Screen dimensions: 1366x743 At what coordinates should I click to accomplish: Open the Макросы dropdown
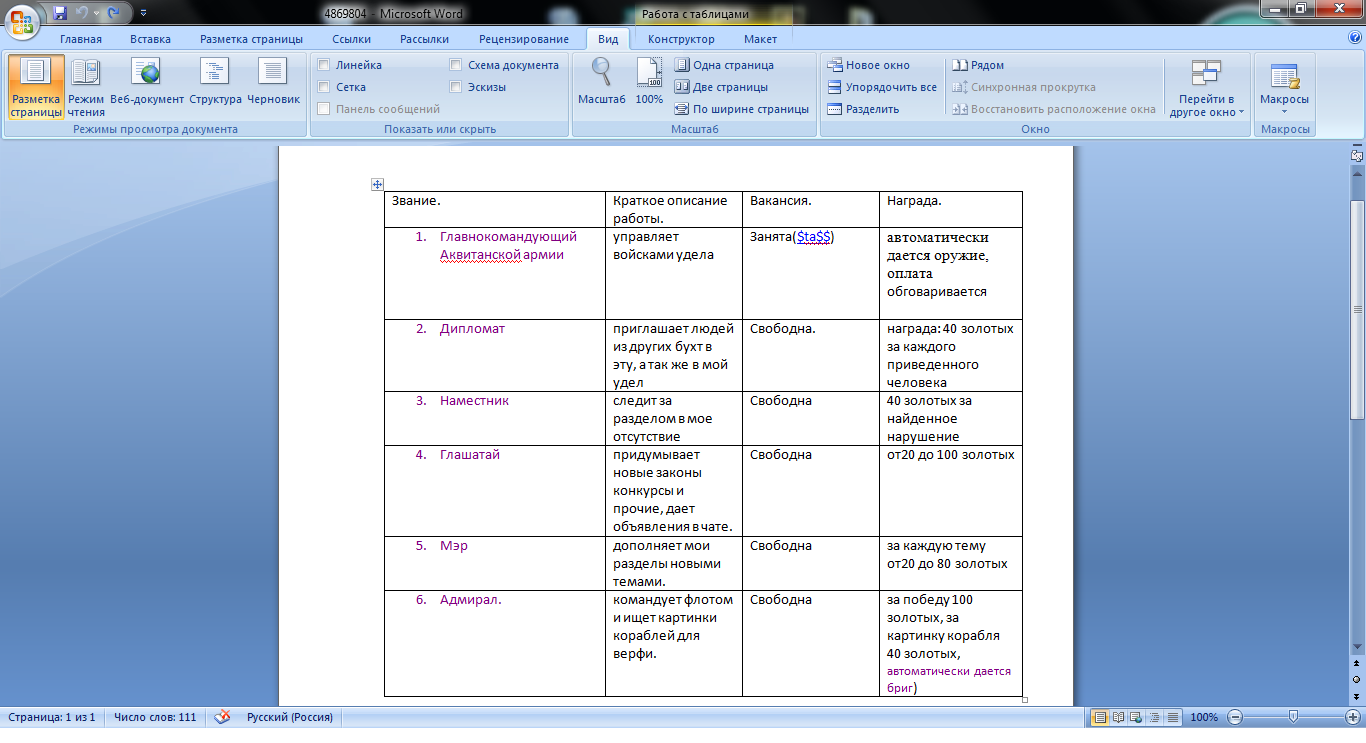(1284, 88)
